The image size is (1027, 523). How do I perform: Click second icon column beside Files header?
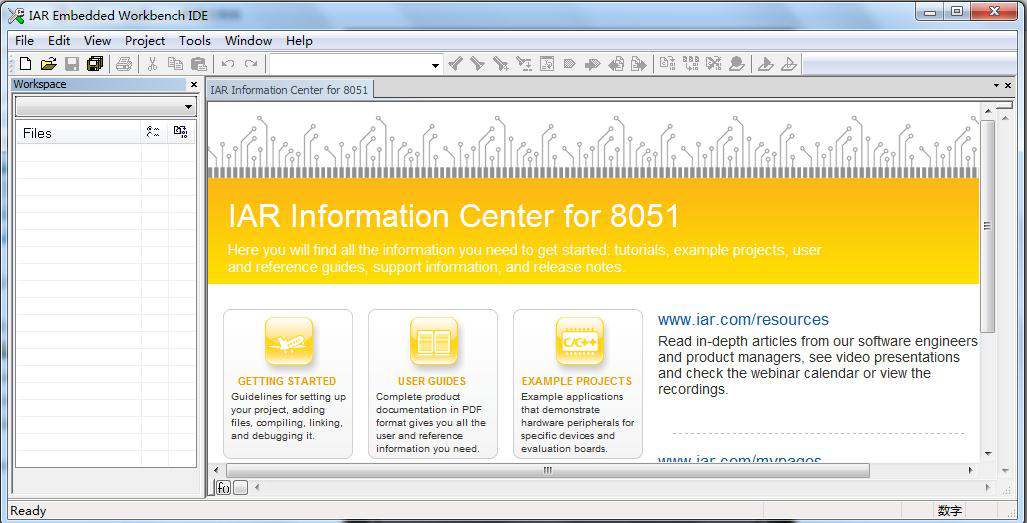click(x=181, y=132)
